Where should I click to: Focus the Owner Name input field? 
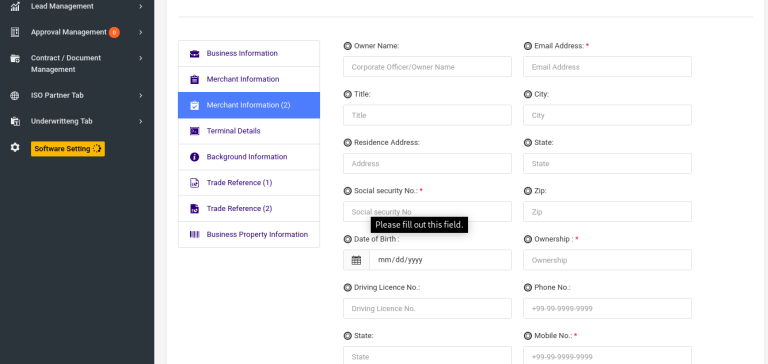(427, 67)
